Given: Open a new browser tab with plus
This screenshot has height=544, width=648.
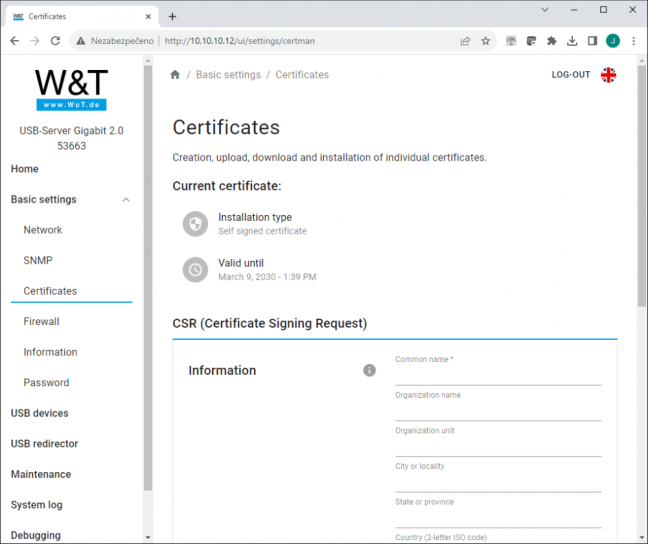Looking at the screenshot, I should pos(172,17).
